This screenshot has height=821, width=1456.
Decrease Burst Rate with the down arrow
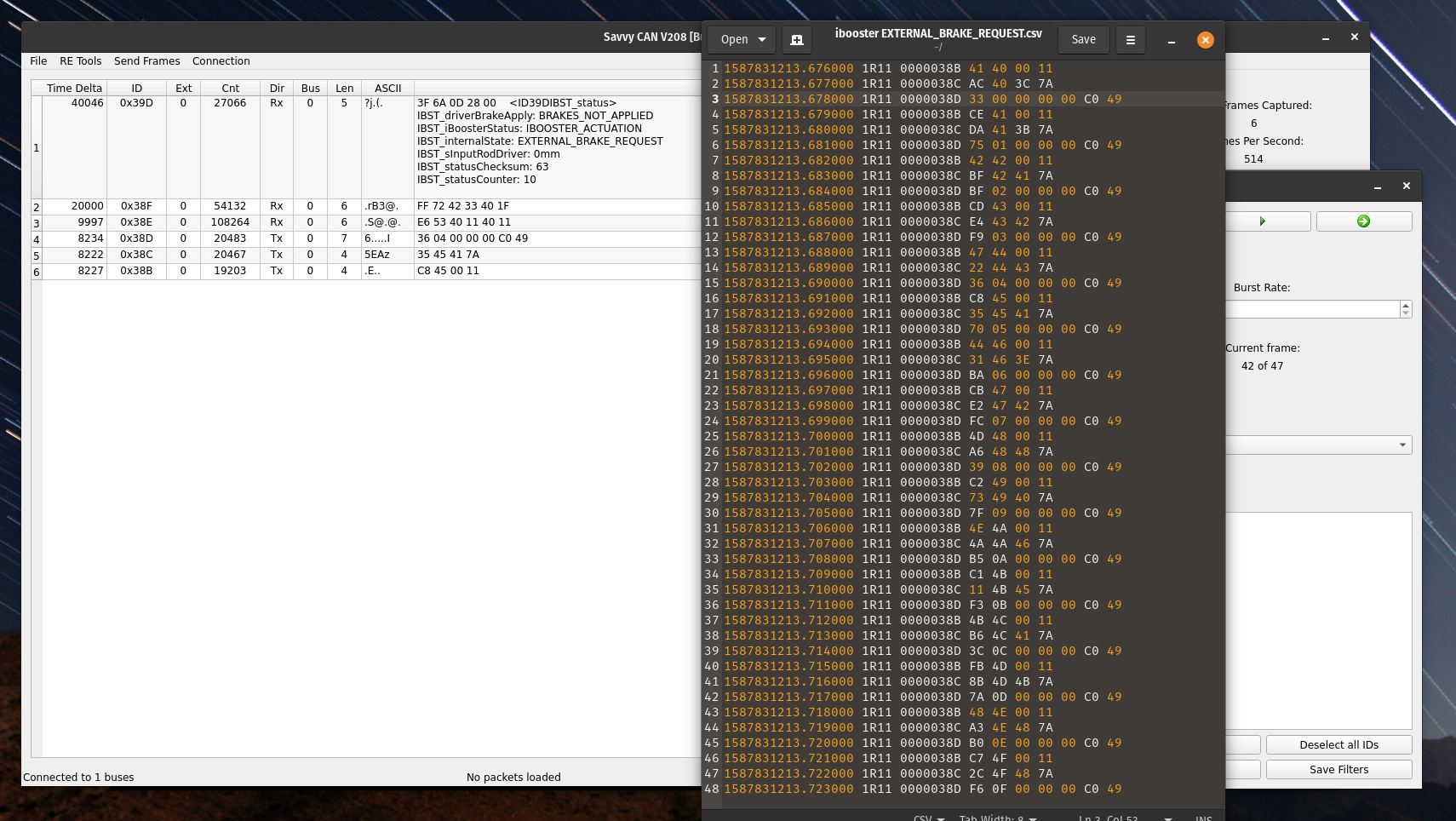click(x=1406, y=313)
